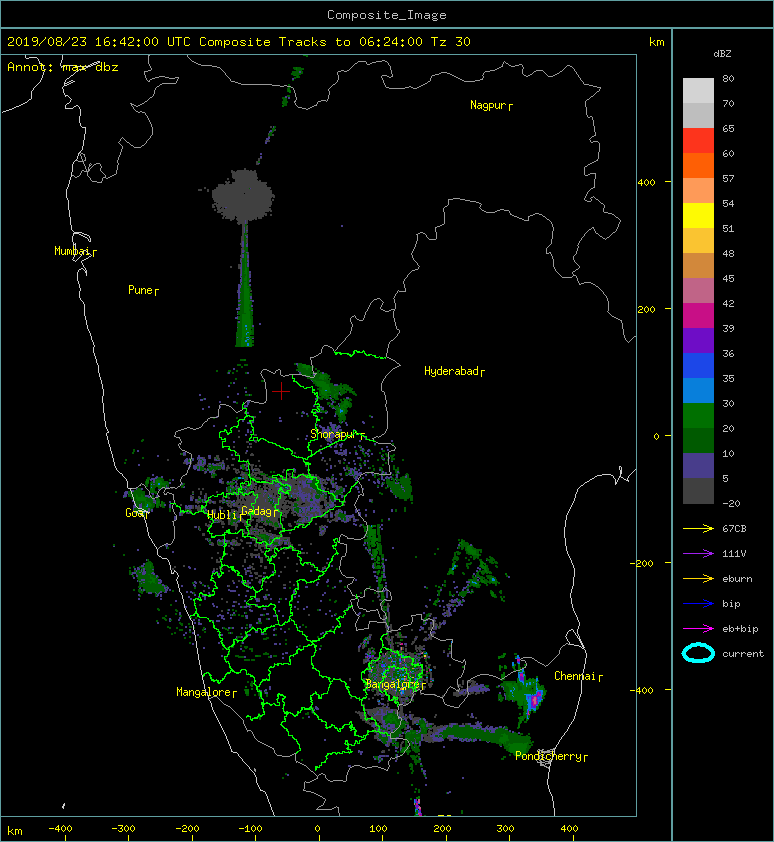The image size is (774, 842).
Task: Select the 60 dBZ red color swatch
Action: [x=698, y=140]
